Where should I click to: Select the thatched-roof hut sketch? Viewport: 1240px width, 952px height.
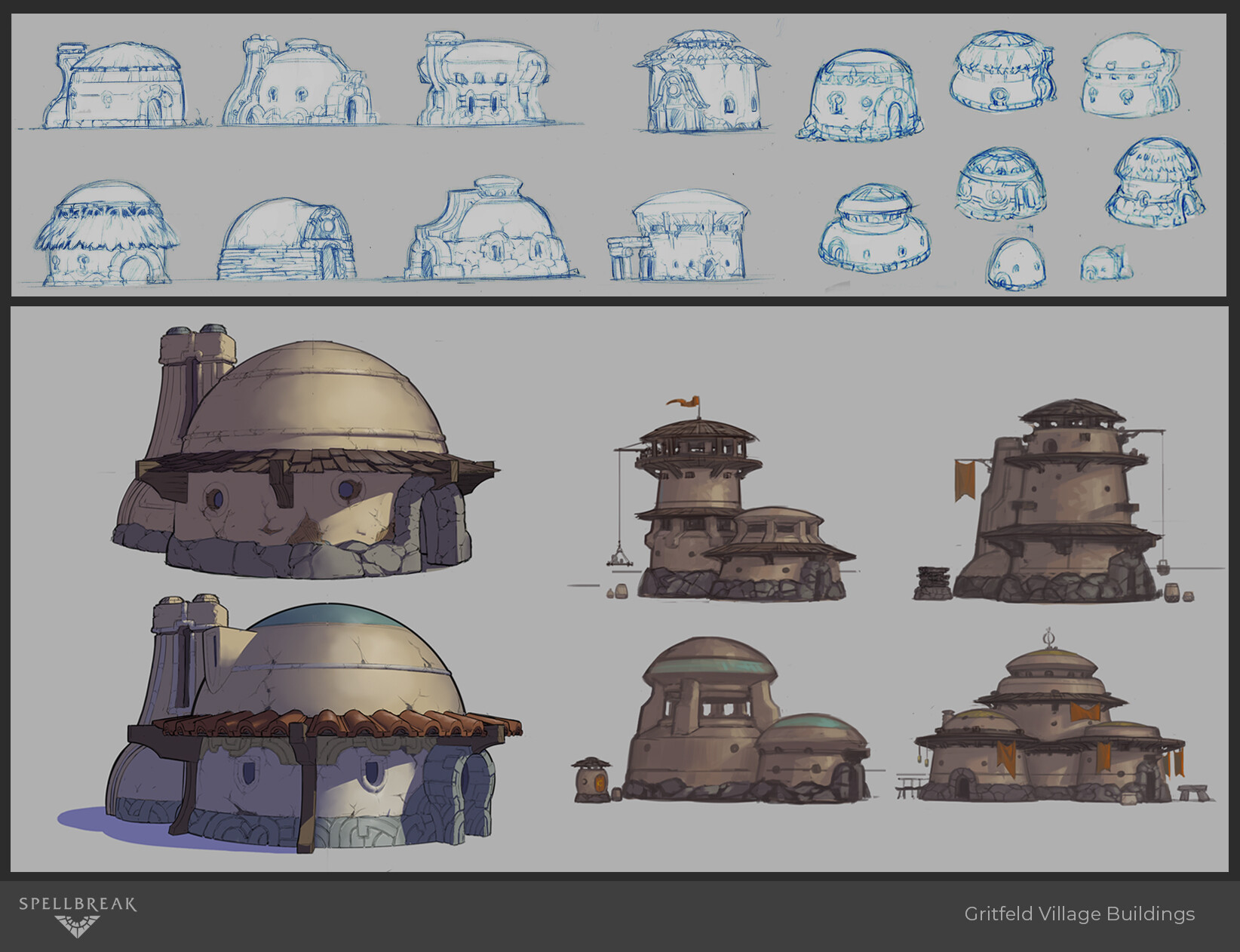106,233
